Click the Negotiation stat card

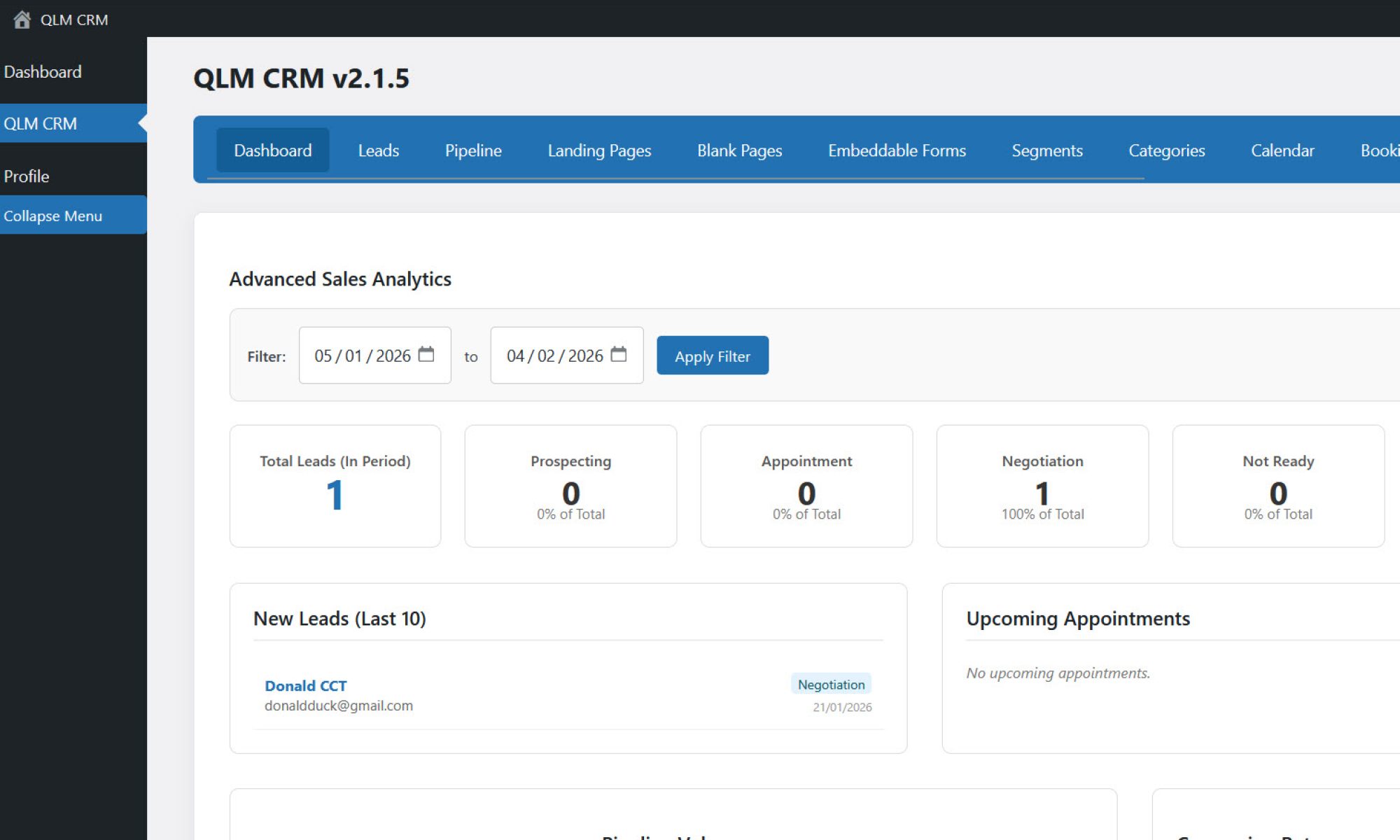(x=1042, y=486)
